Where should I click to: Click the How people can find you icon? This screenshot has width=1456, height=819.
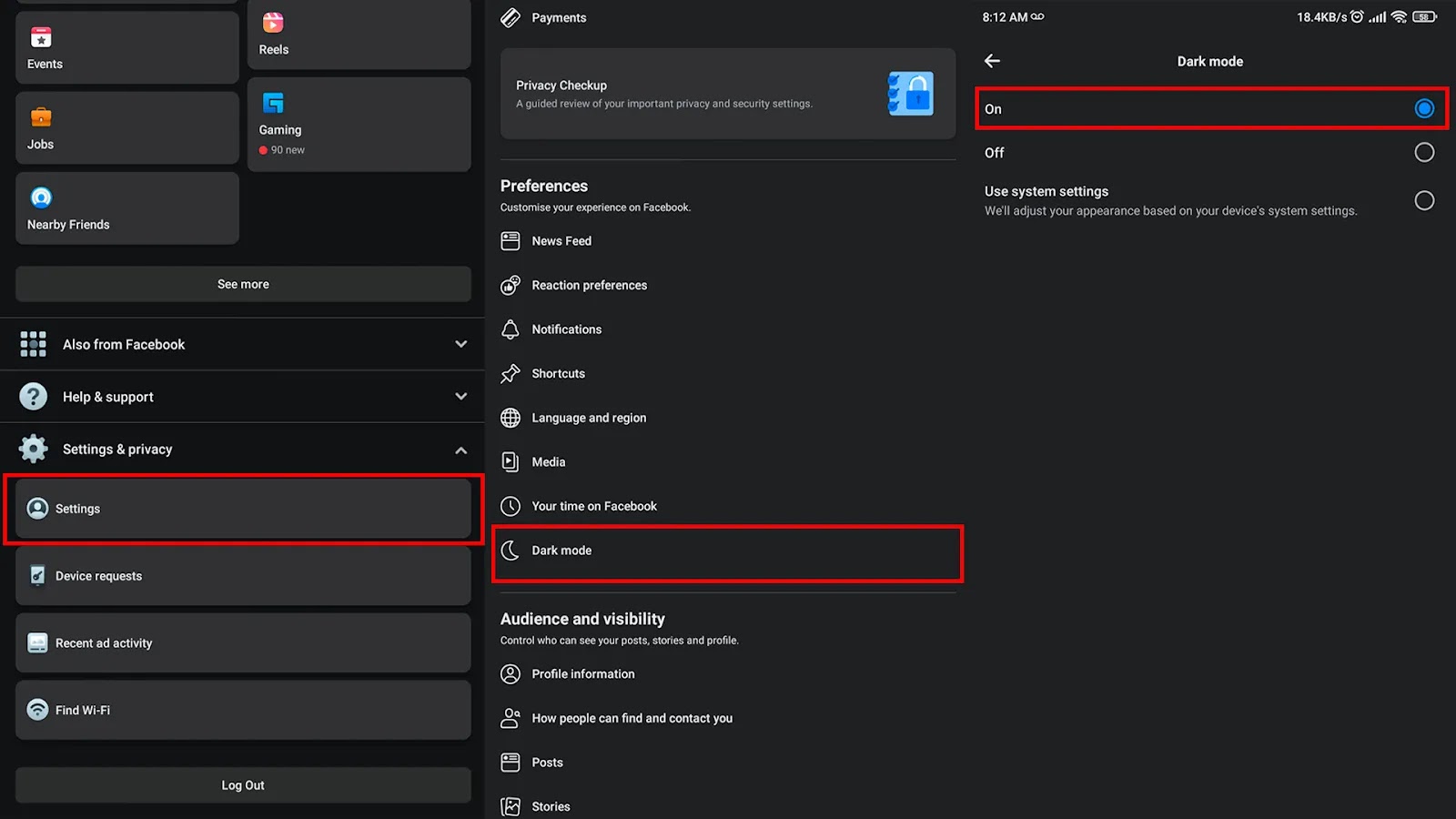pyautogui.click(x=511, y=718)
